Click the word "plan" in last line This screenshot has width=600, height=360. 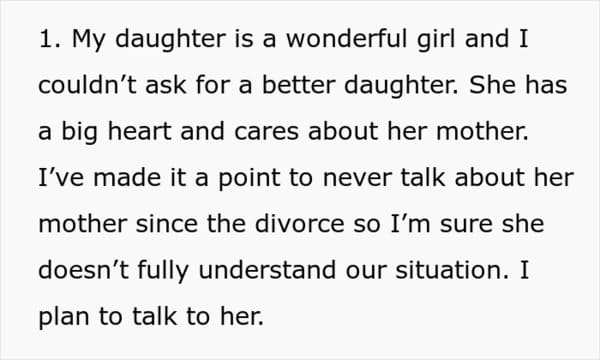[64, 318]
